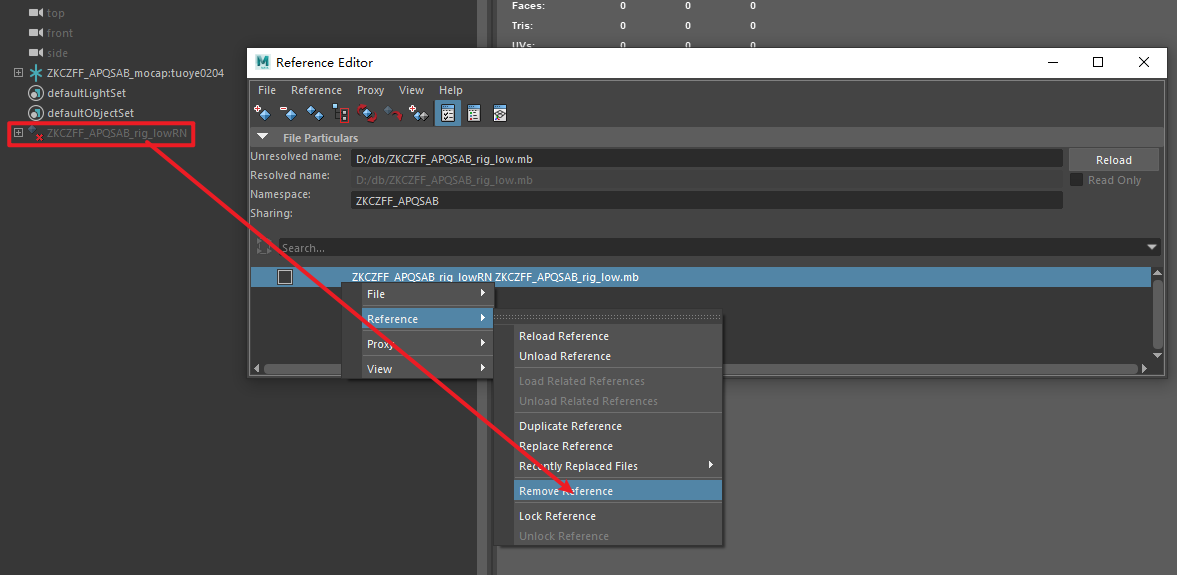Click the List Reference Edits icon

click(474, 114)
